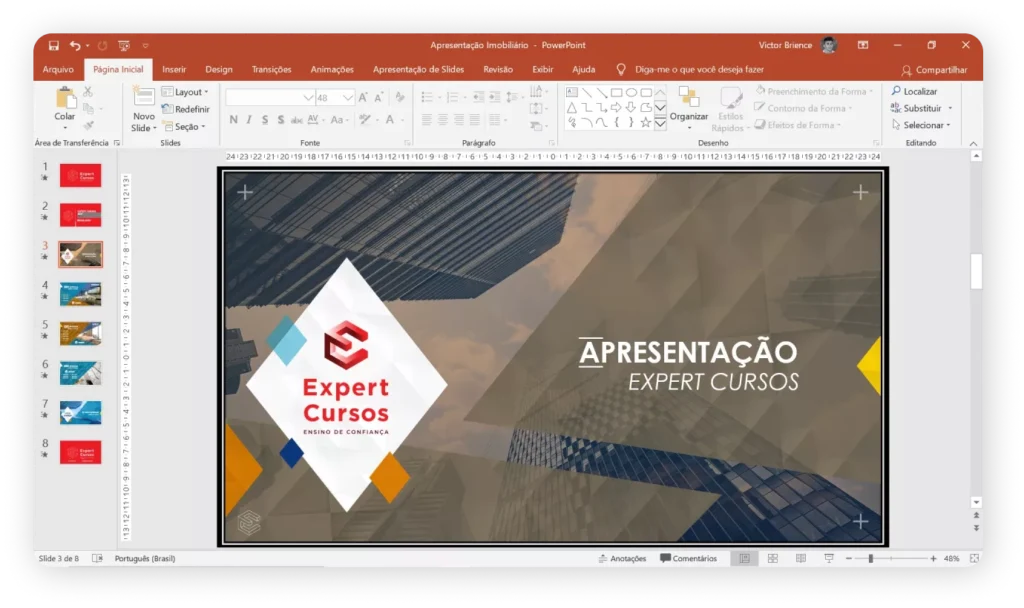
Task: Select the star shape in shapes gallery
Action: (x=646, y=122)
